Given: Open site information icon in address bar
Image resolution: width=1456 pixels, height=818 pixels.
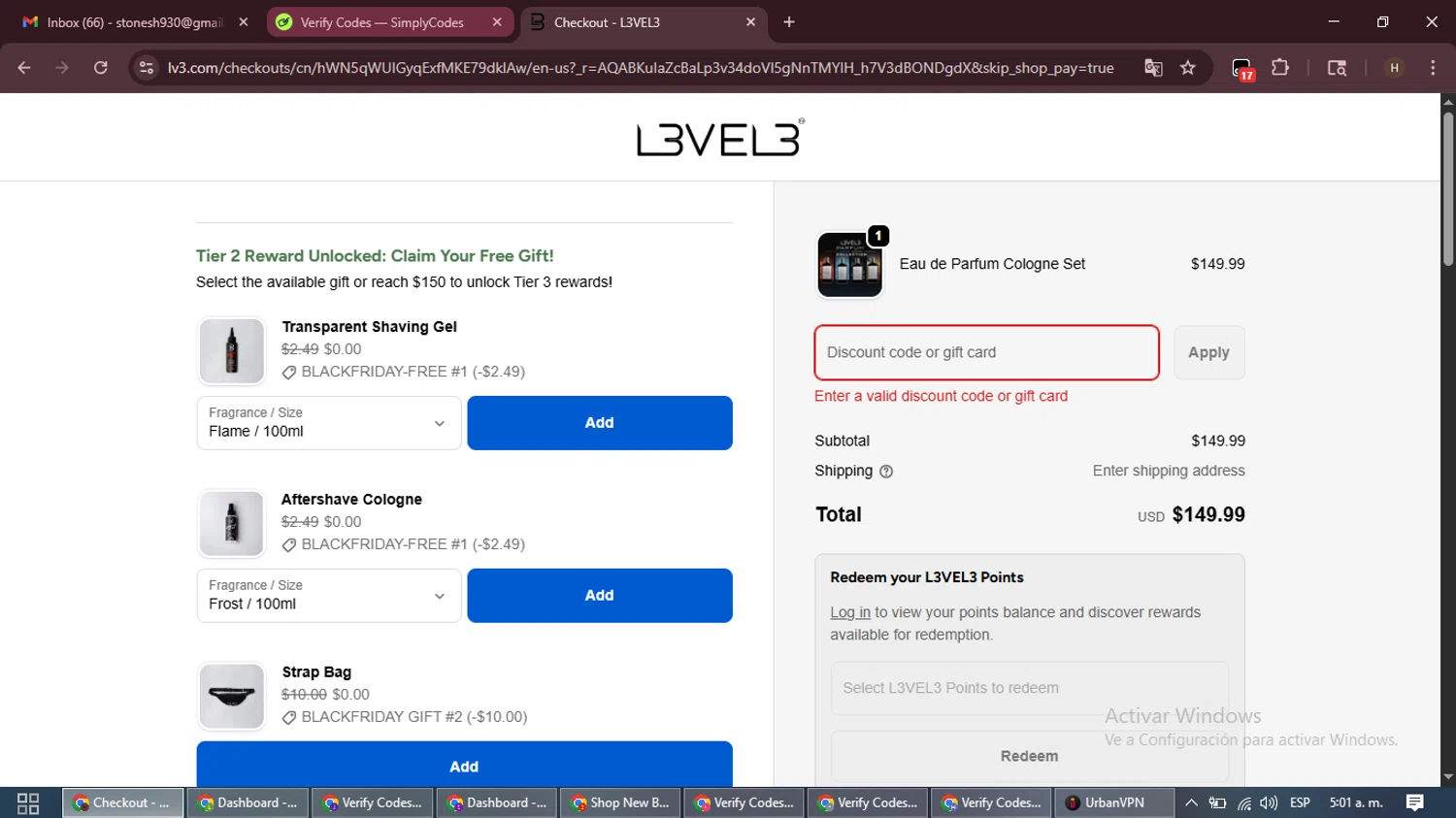Looking at the screenshot, I should 147,68.
